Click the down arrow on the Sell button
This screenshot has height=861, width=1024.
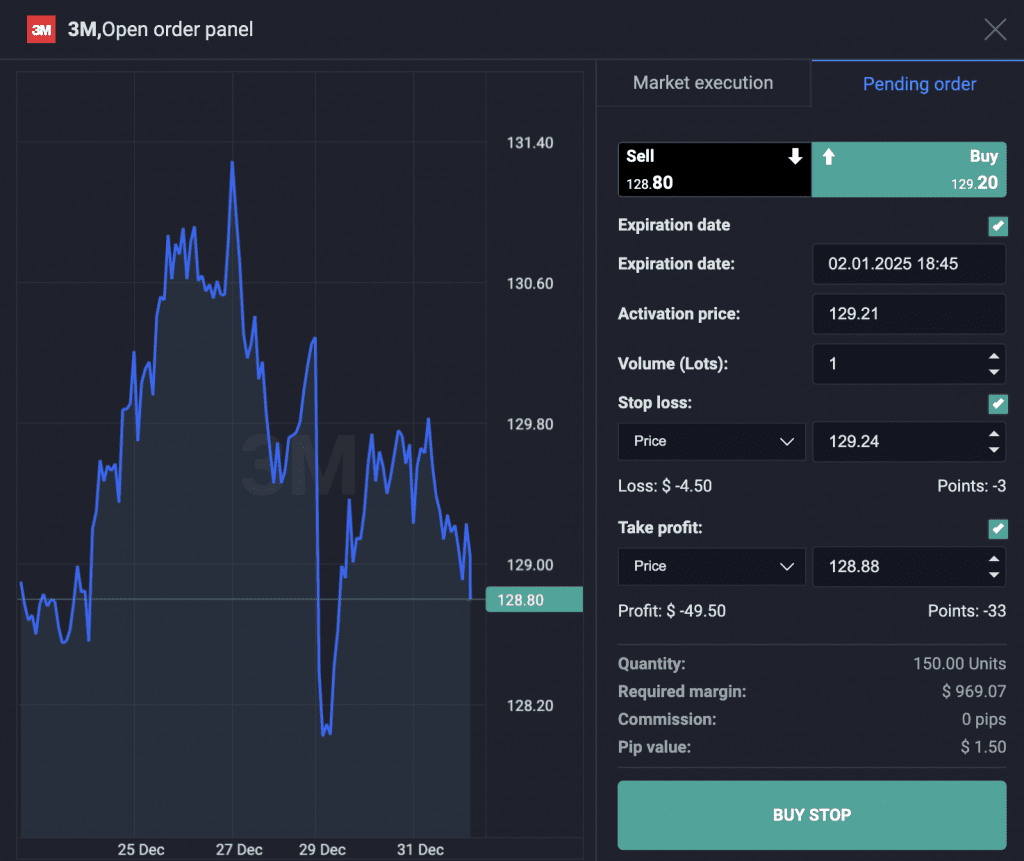795,156
